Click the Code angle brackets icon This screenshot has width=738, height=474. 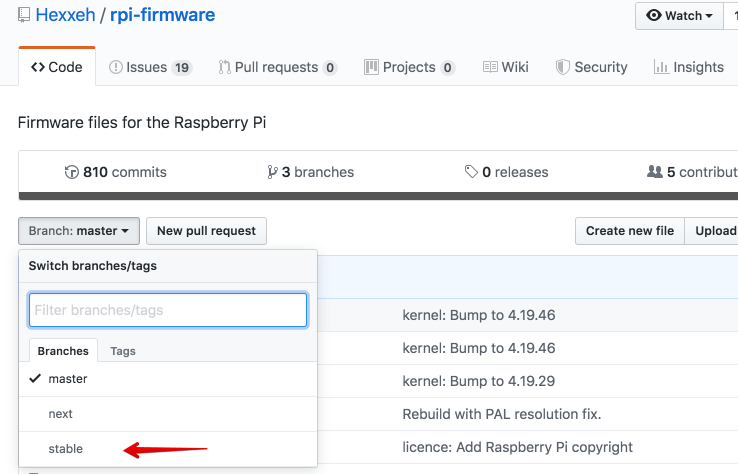tap(38, 67)
